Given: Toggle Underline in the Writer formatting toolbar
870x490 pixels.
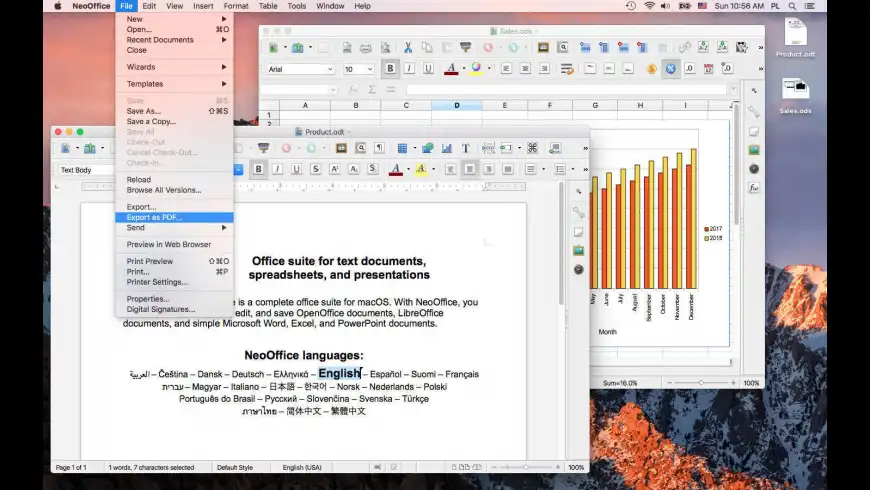Looking at the screenshot, I should coord(298,169).
